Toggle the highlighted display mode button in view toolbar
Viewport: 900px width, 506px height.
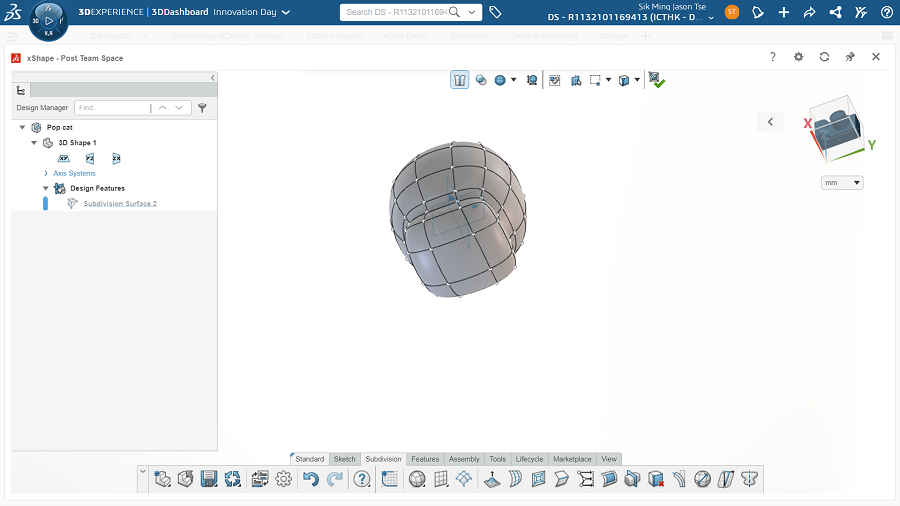[x=460, y=80]
